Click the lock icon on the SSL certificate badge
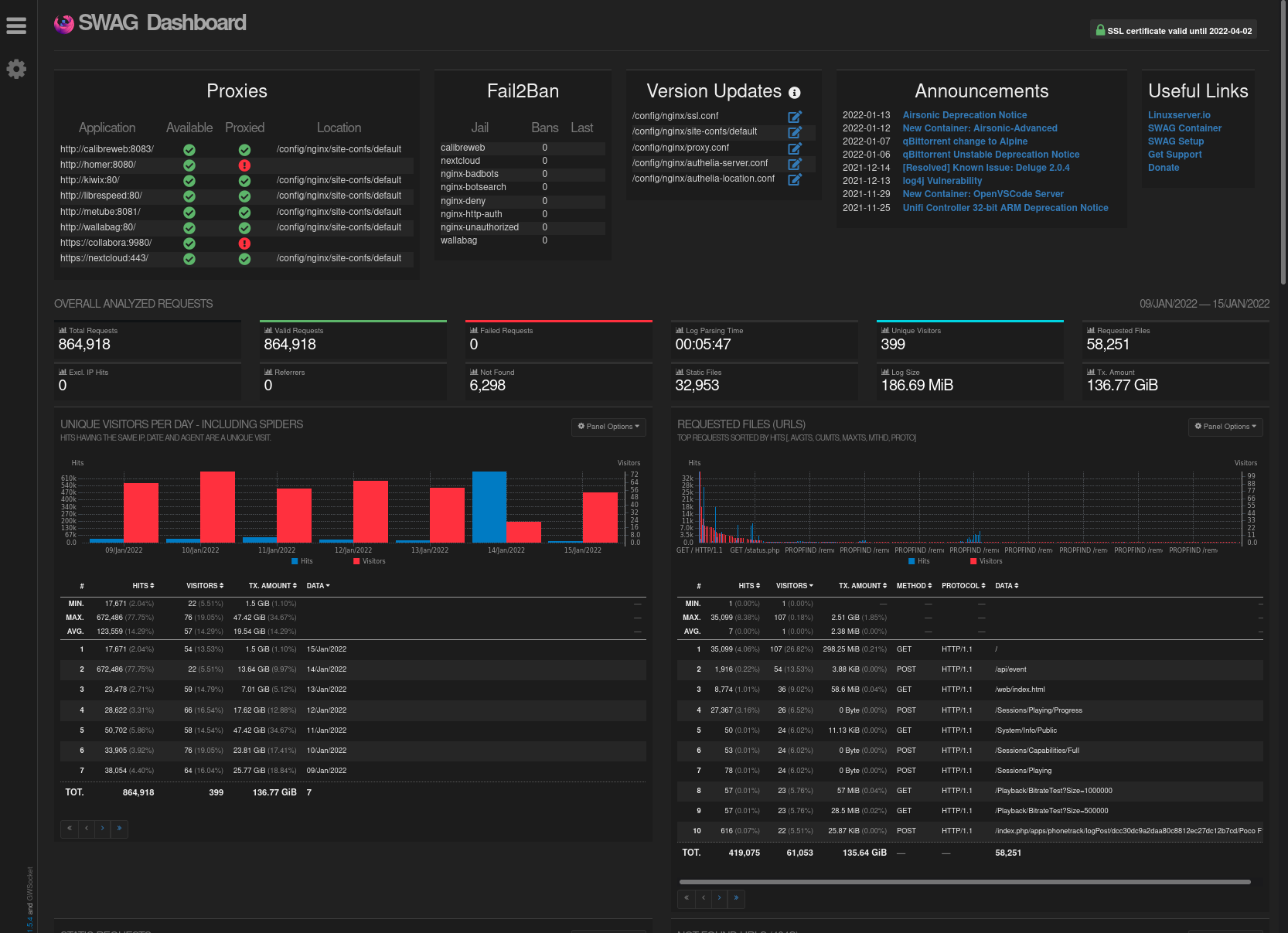The width and height of the screenshot is (1288, 933). (x=1100, y=29)
